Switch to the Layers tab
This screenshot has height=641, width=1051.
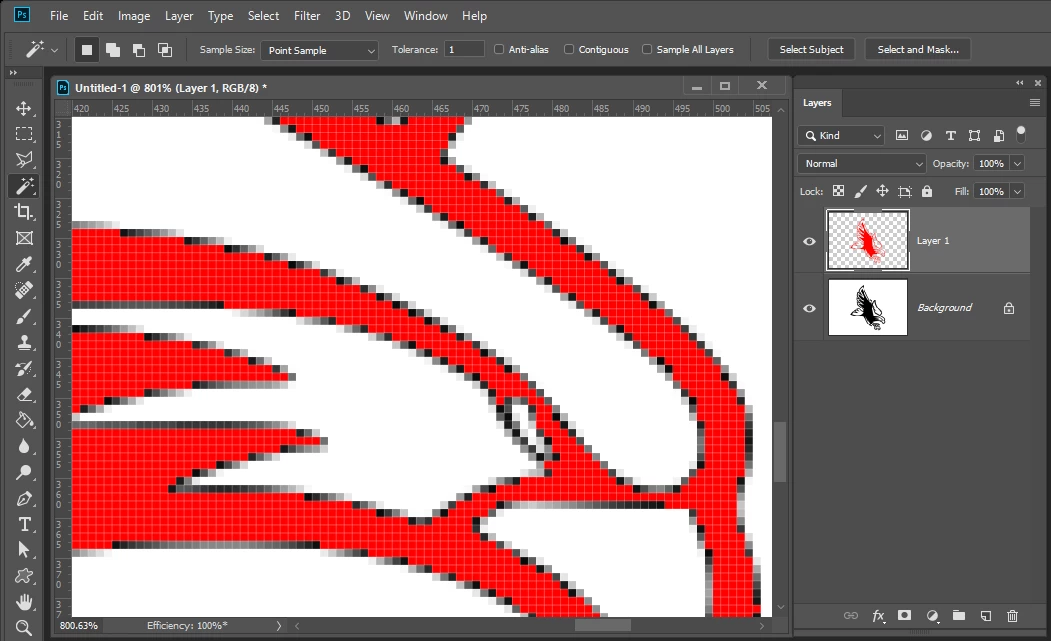coord(817,103)
